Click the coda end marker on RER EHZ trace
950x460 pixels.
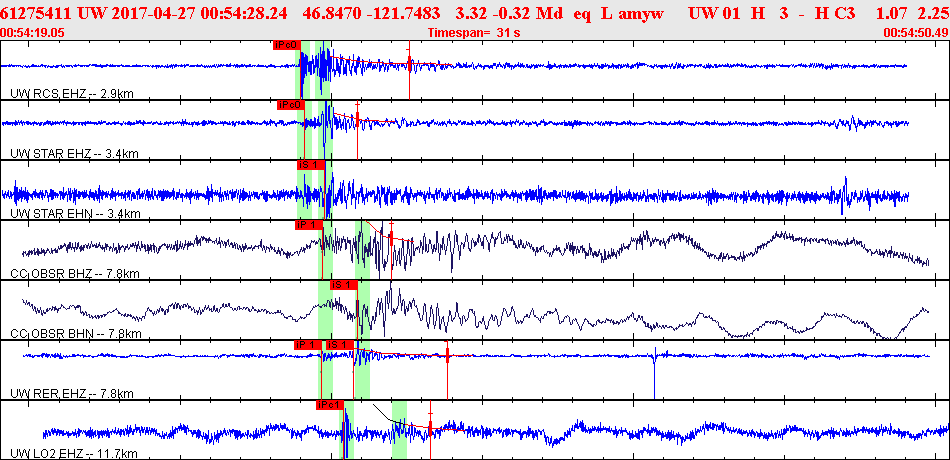click(447, 355)
